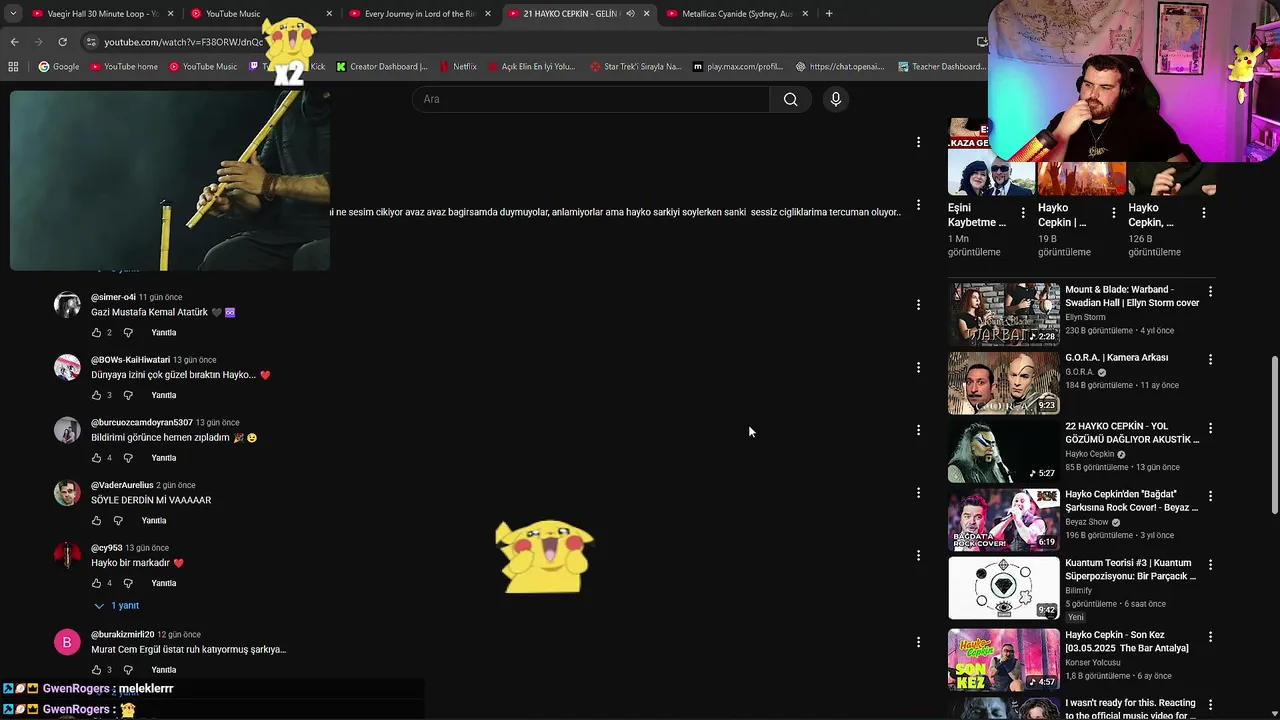The width and height of the screenshot is (1280, 720).
Task: Open the Netflix bookmark
Action: point(457,67)
